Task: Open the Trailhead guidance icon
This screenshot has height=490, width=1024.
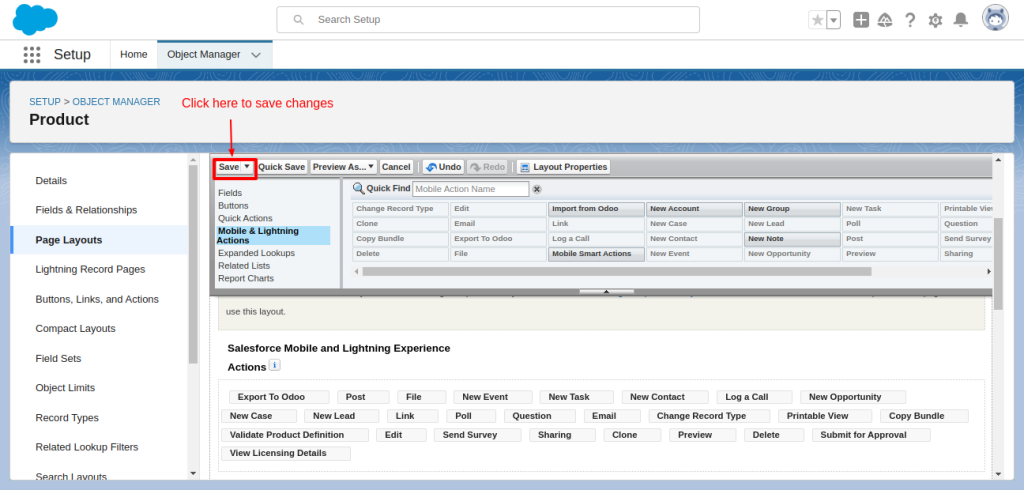Action: pyautogui.click(x=885, y=20)
